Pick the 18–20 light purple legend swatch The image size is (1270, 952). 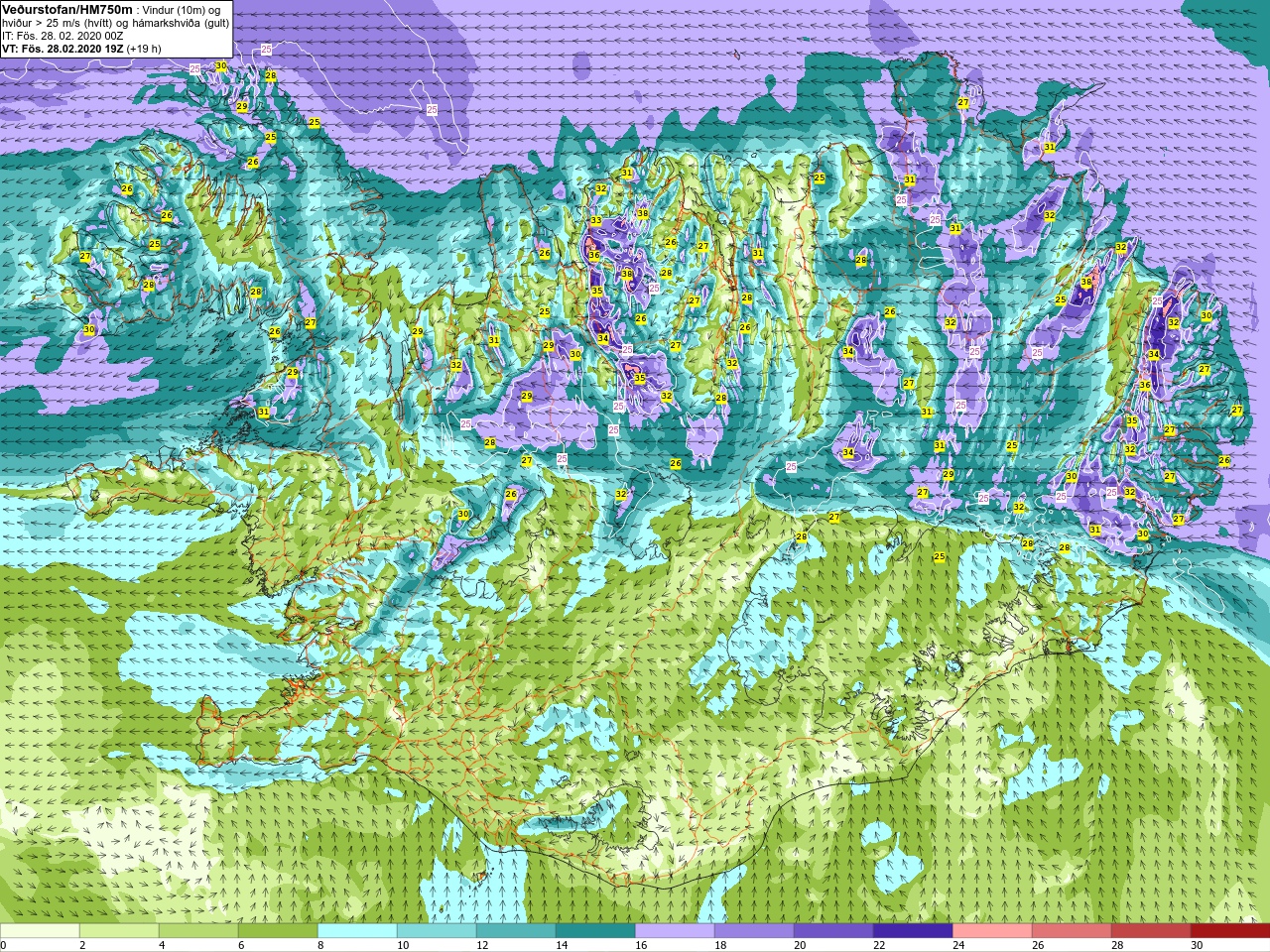754,931
